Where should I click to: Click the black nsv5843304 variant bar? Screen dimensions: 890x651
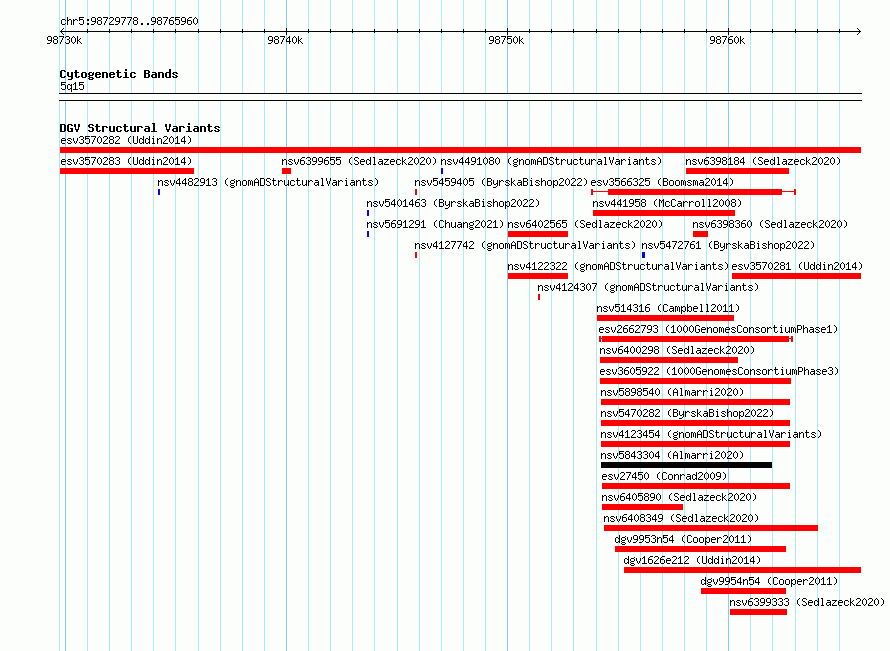click(686, 465)
